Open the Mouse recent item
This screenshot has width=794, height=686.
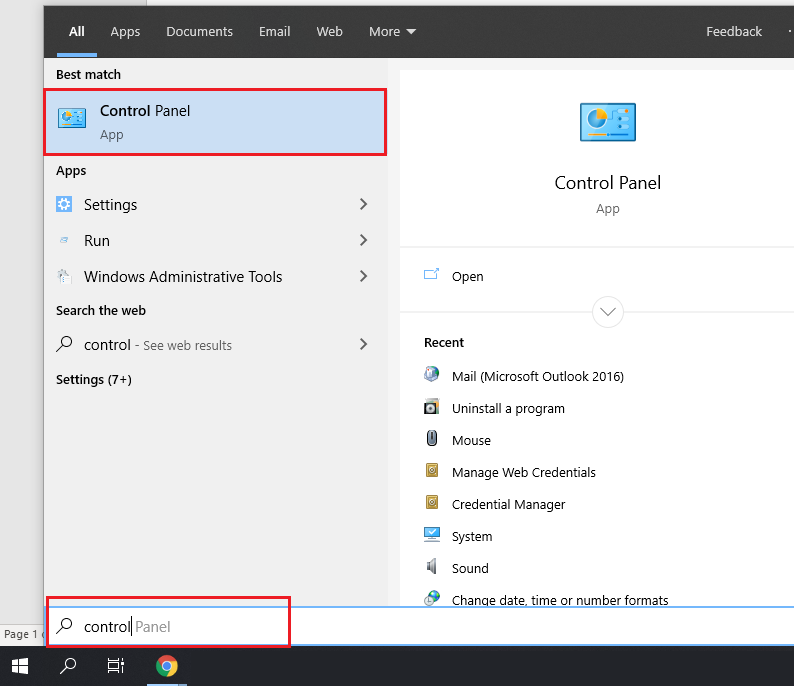(471, 440)
